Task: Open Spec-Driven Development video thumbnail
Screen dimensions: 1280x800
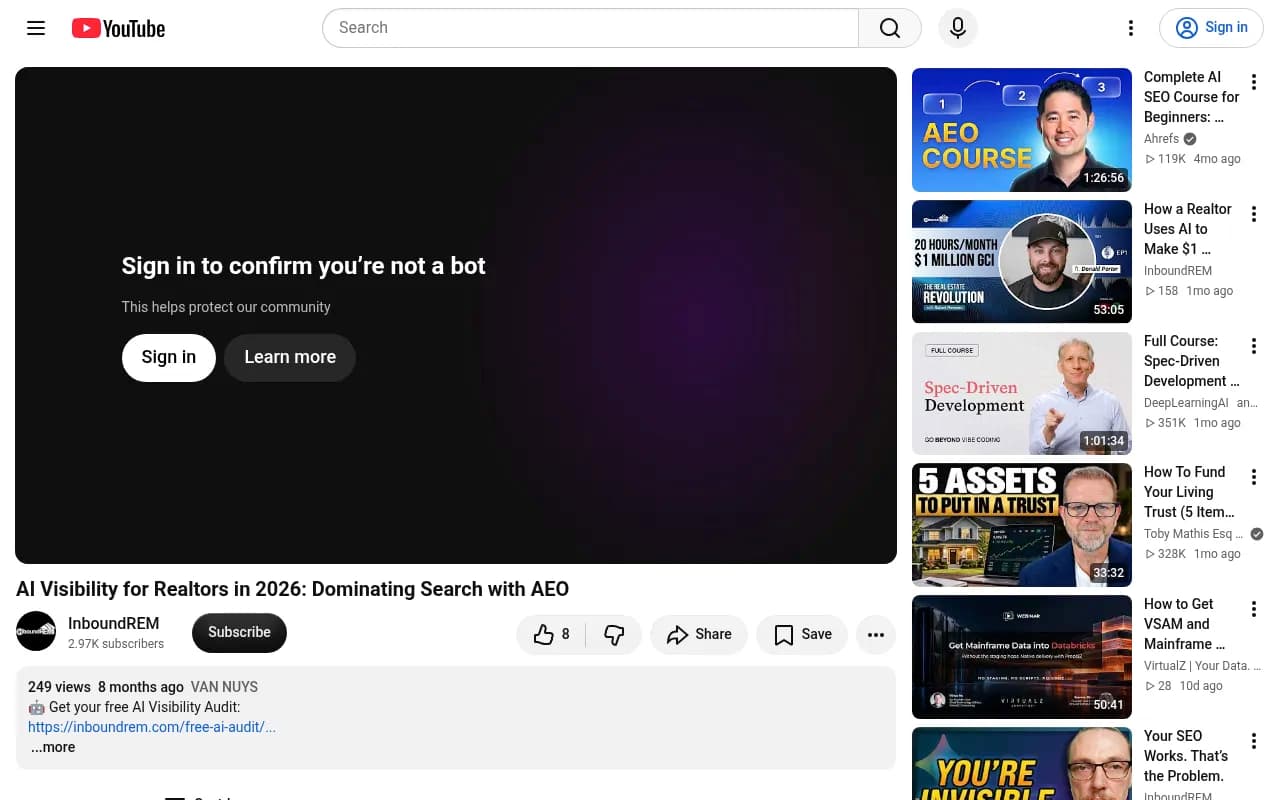Action: pyautogui.click(x=1022, y=393)
